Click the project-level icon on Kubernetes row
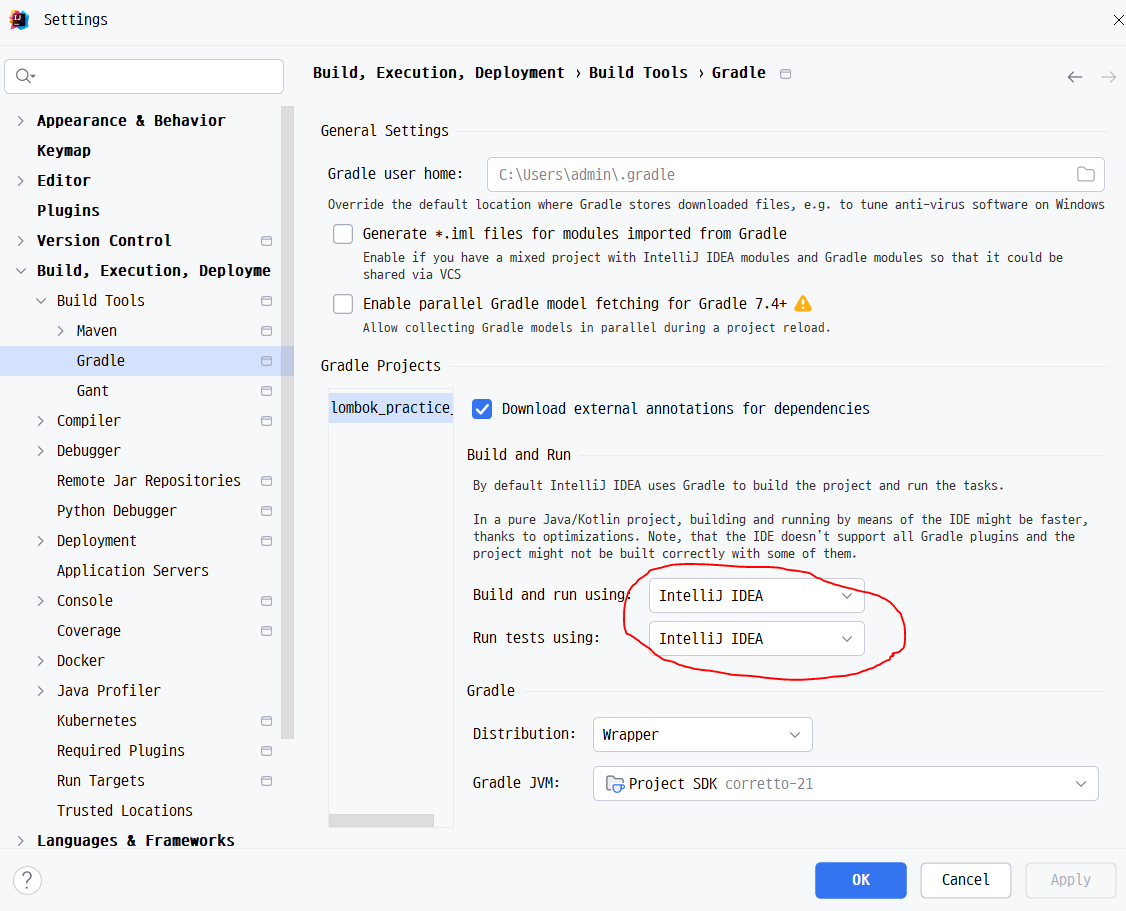 [266, 721]
